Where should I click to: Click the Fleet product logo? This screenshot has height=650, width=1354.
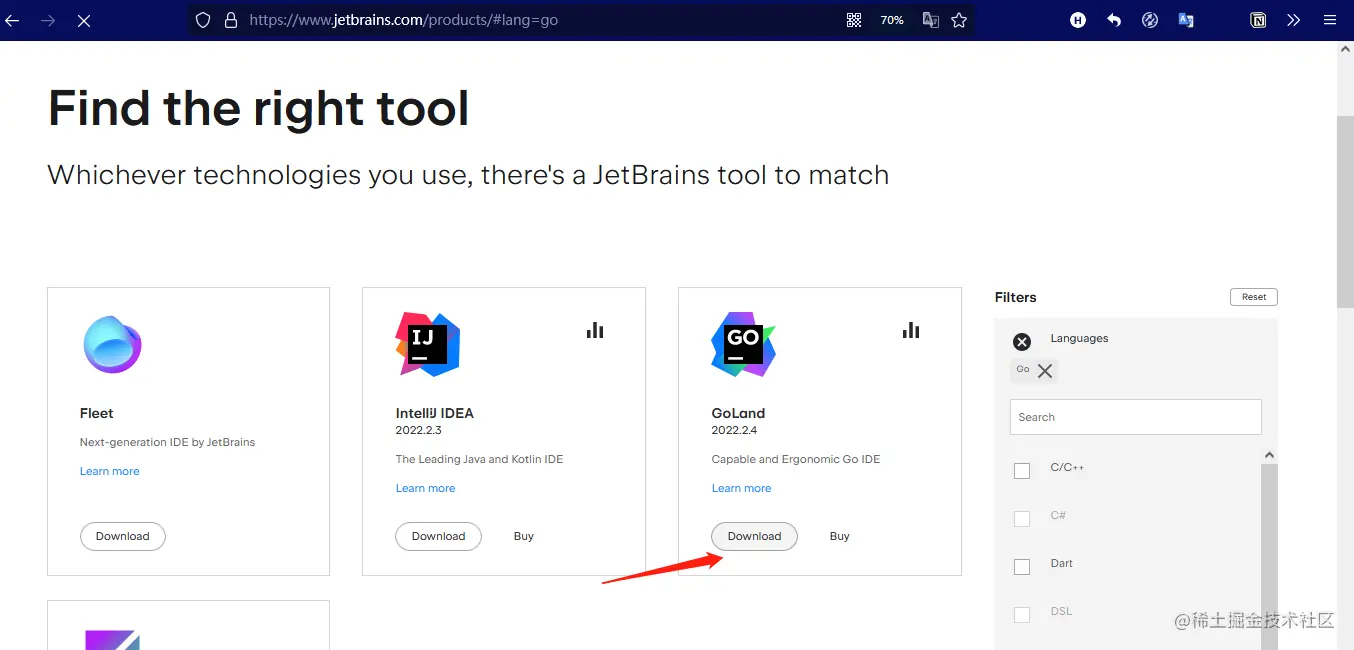click(112, 344)
